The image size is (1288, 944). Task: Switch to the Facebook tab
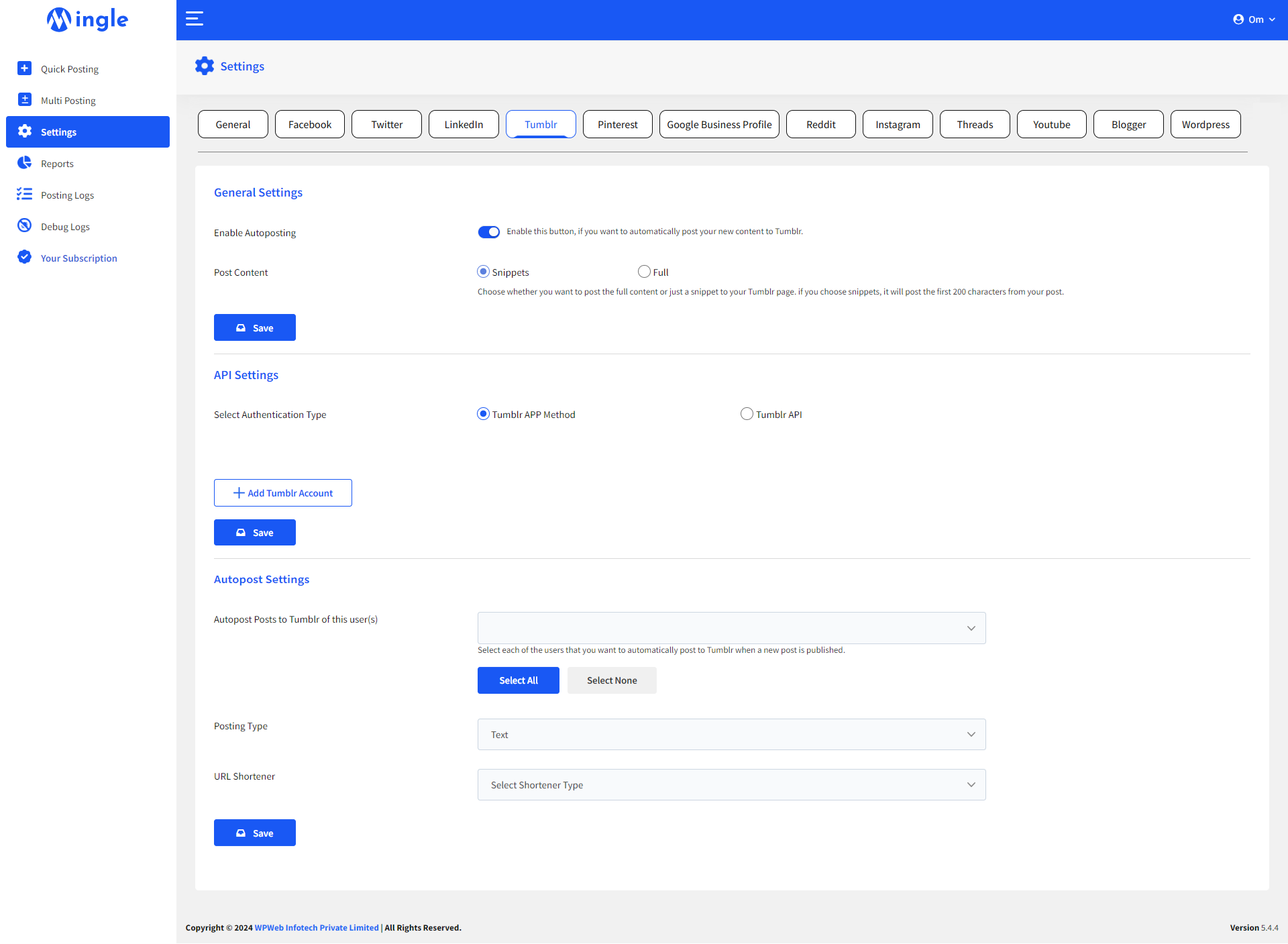pos(310,124)
